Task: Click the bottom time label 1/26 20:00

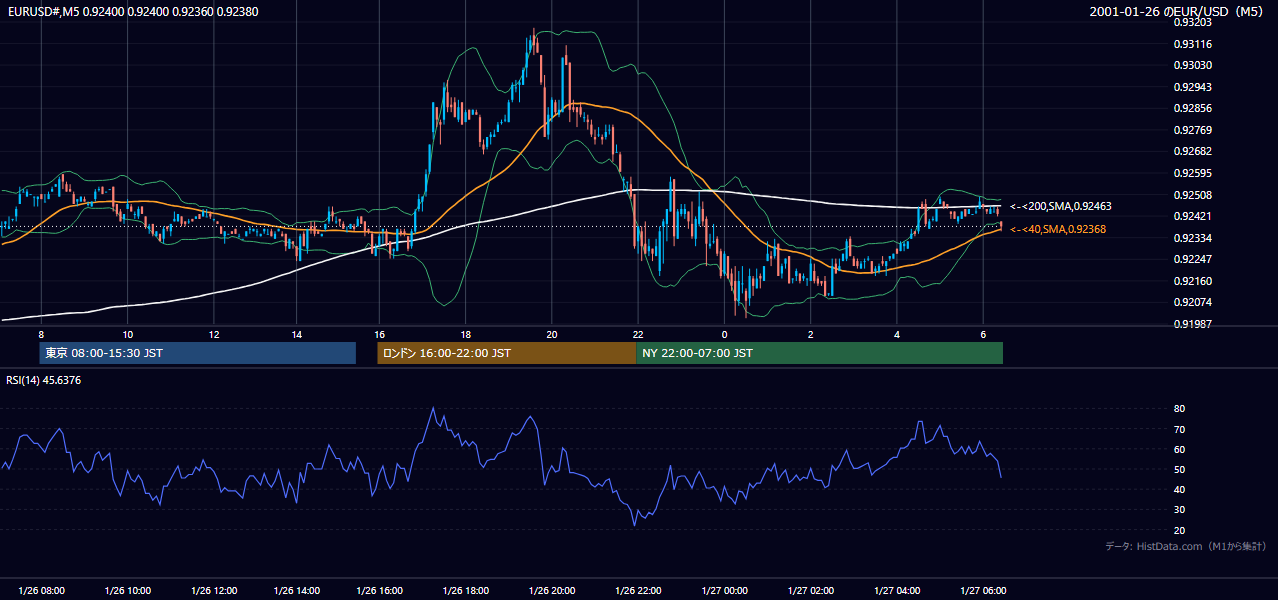Action: pos(552,591)
